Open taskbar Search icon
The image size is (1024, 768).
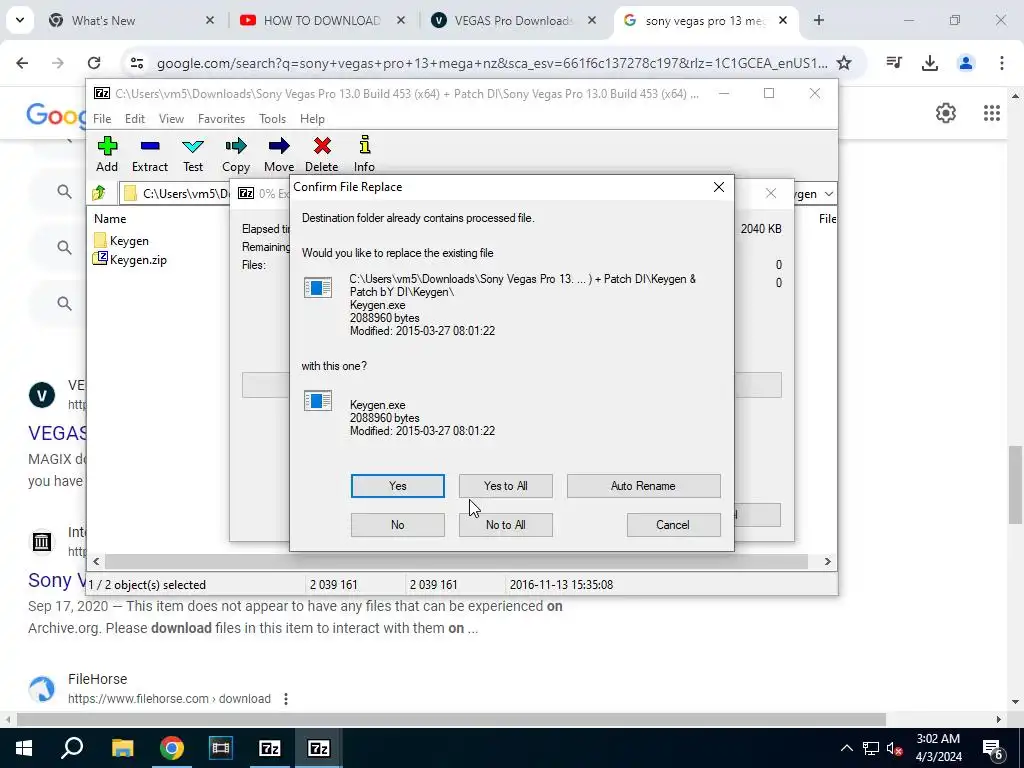coord(72,748)
